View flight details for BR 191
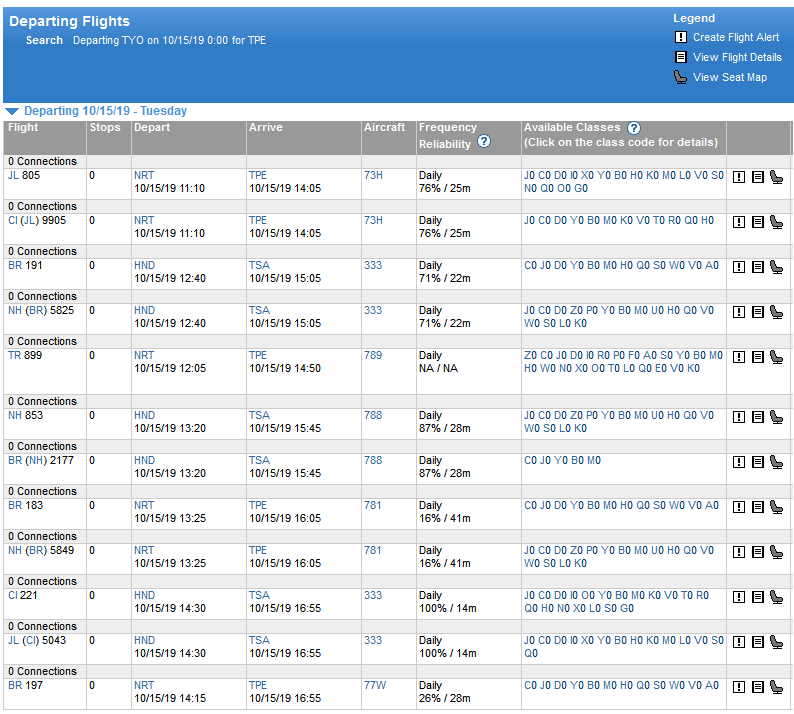Viewport: 794px width, 714px height. click(x=758, y=267)
